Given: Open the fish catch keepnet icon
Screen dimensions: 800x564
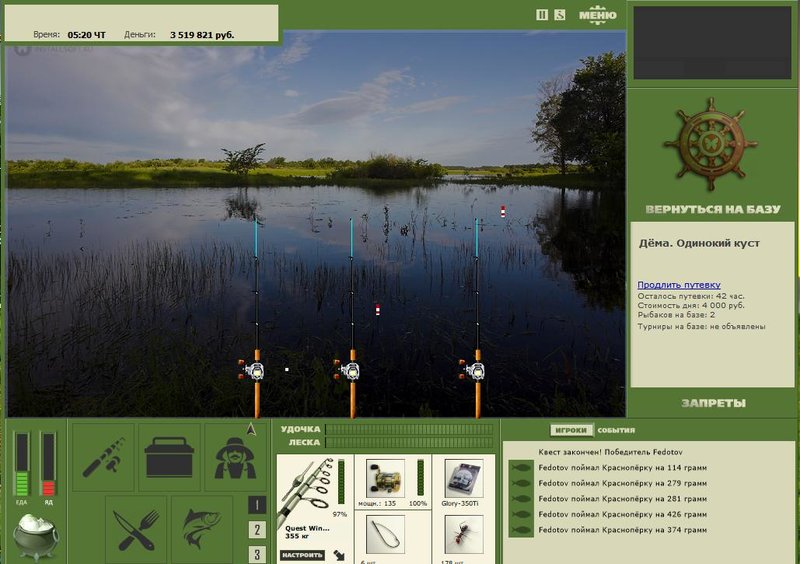Looking at the screenshot, I should tap(202, 530).
